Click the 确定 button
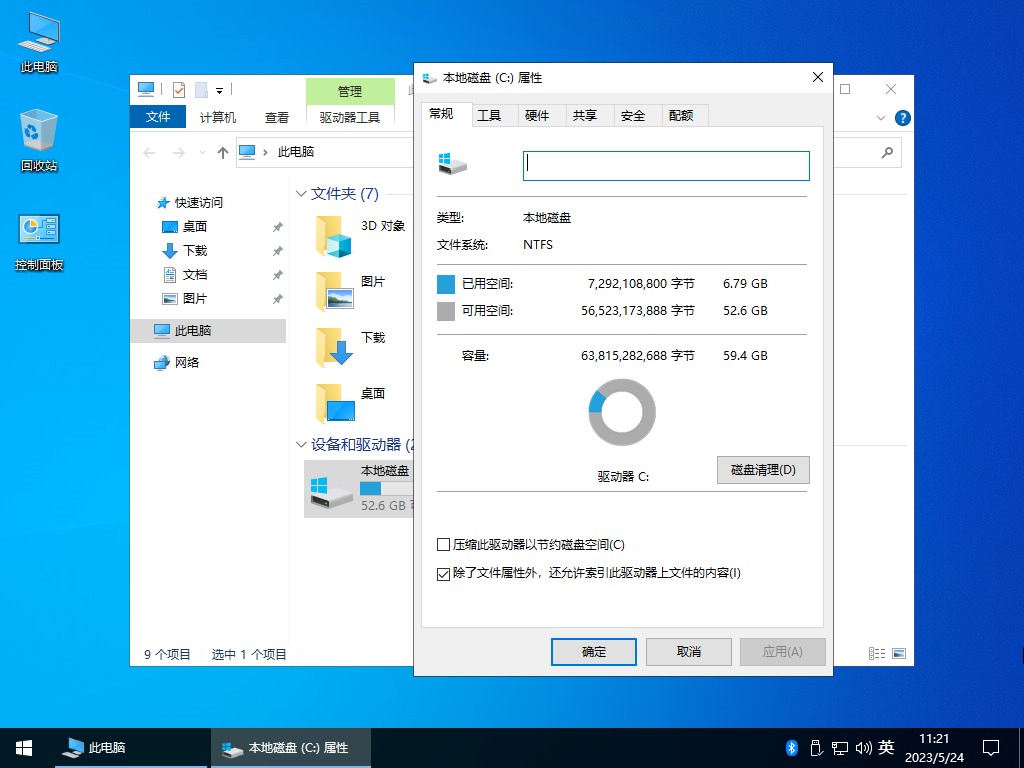This screenshot has height=768, width=1024. pos(594,652)
